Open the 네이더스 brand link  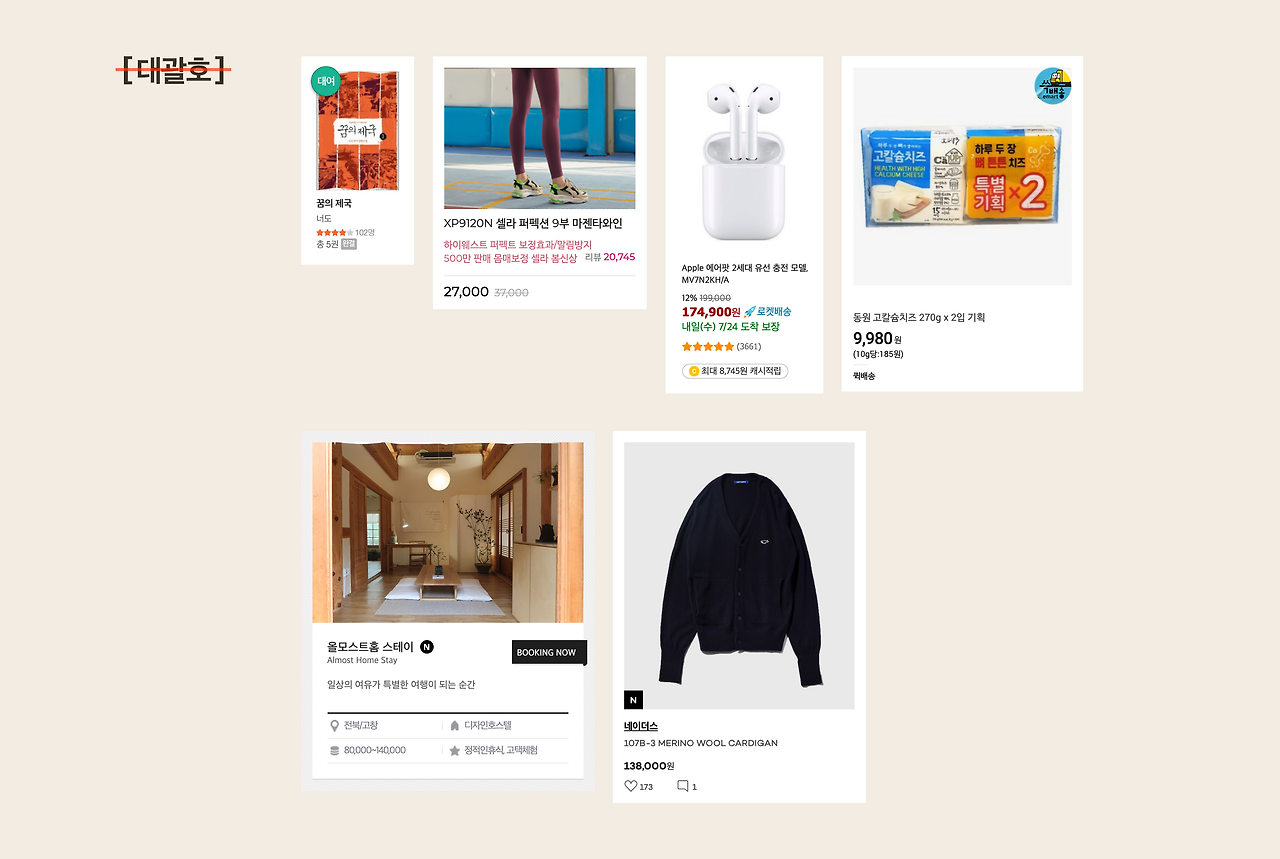click(641, 726)
